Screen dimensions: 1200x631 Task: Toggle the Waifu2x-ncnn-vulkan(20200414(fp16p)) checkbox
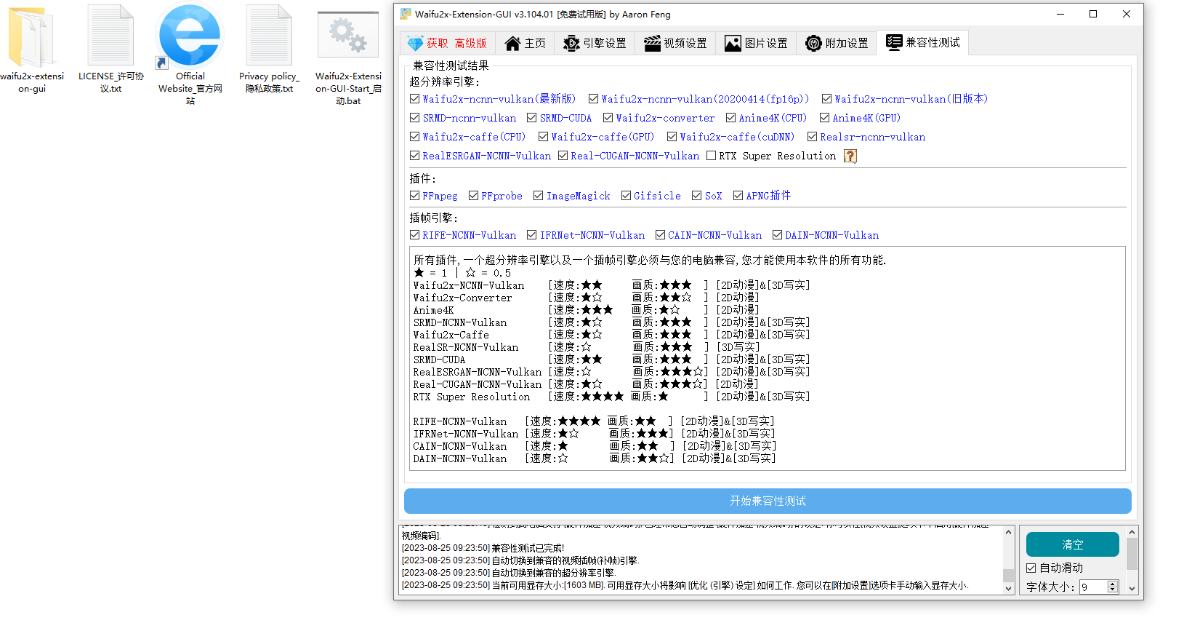pos(593,99)
